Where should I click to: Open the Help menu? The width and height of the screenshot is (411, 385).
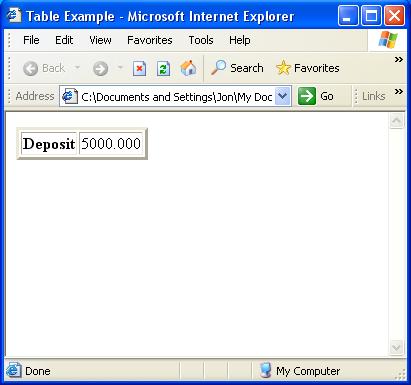pyautogui.click(x=240, y=40)
